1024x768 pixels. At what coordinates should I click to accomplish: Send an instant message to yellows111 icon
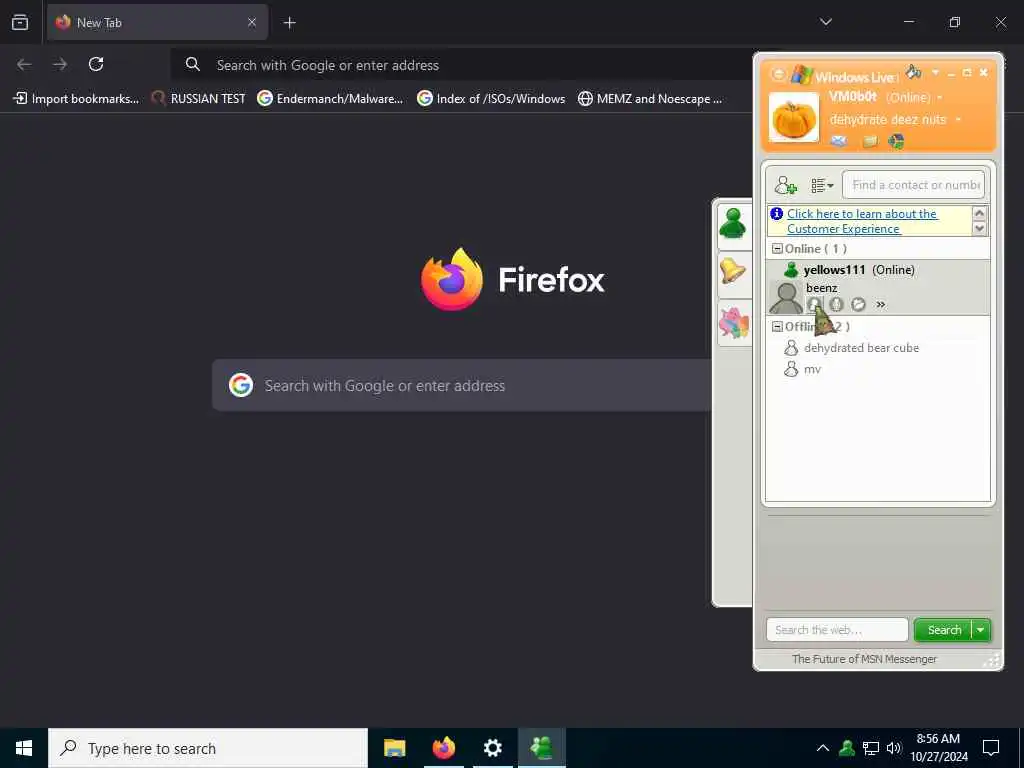(814, 304)
